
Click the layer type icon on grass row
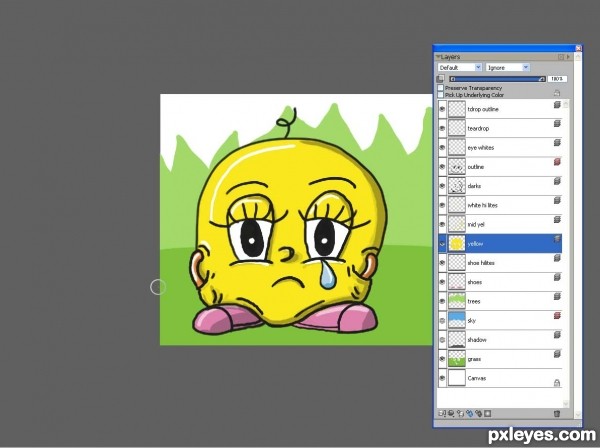(557, 354)
